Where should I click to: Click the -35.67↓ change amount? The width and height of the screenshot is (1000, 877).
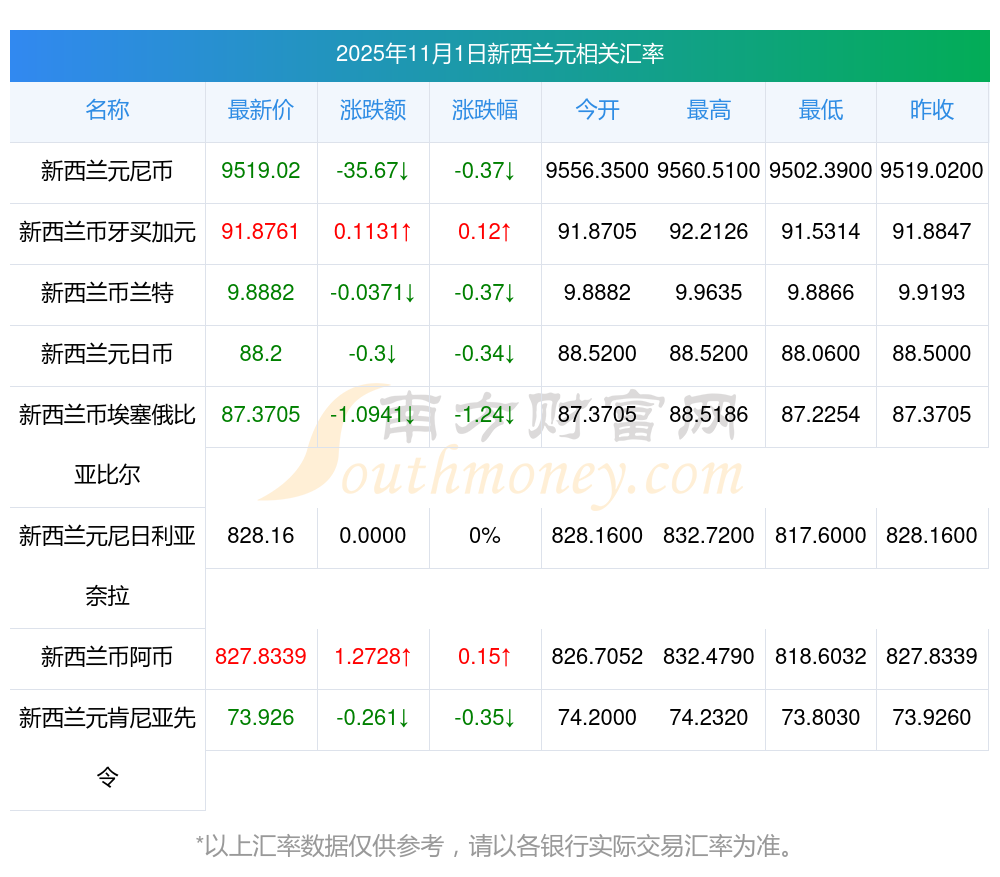[x=373, y=171]
